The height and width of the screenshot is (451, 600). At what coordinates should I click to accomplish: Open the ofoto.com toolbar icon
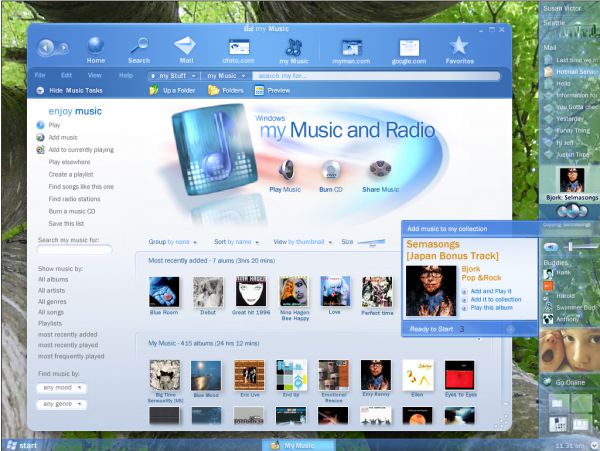[x=238, y=47]
